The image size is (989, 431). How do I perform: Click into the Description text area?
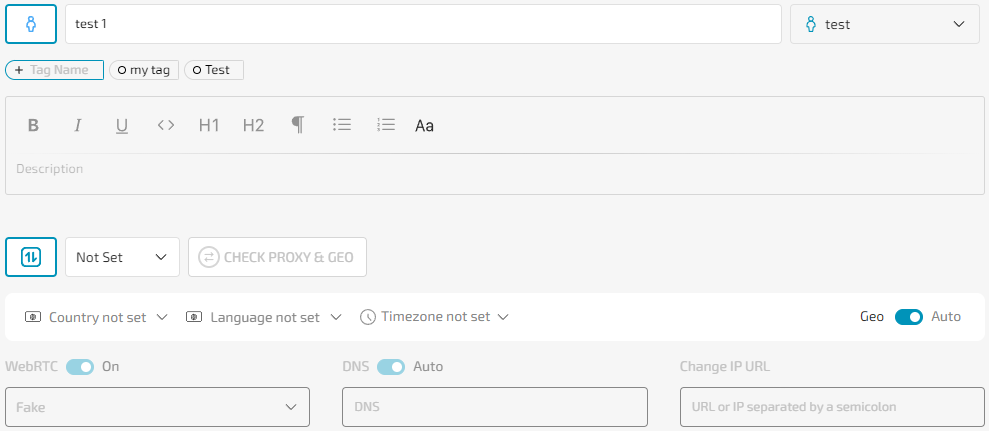[494, 169]
